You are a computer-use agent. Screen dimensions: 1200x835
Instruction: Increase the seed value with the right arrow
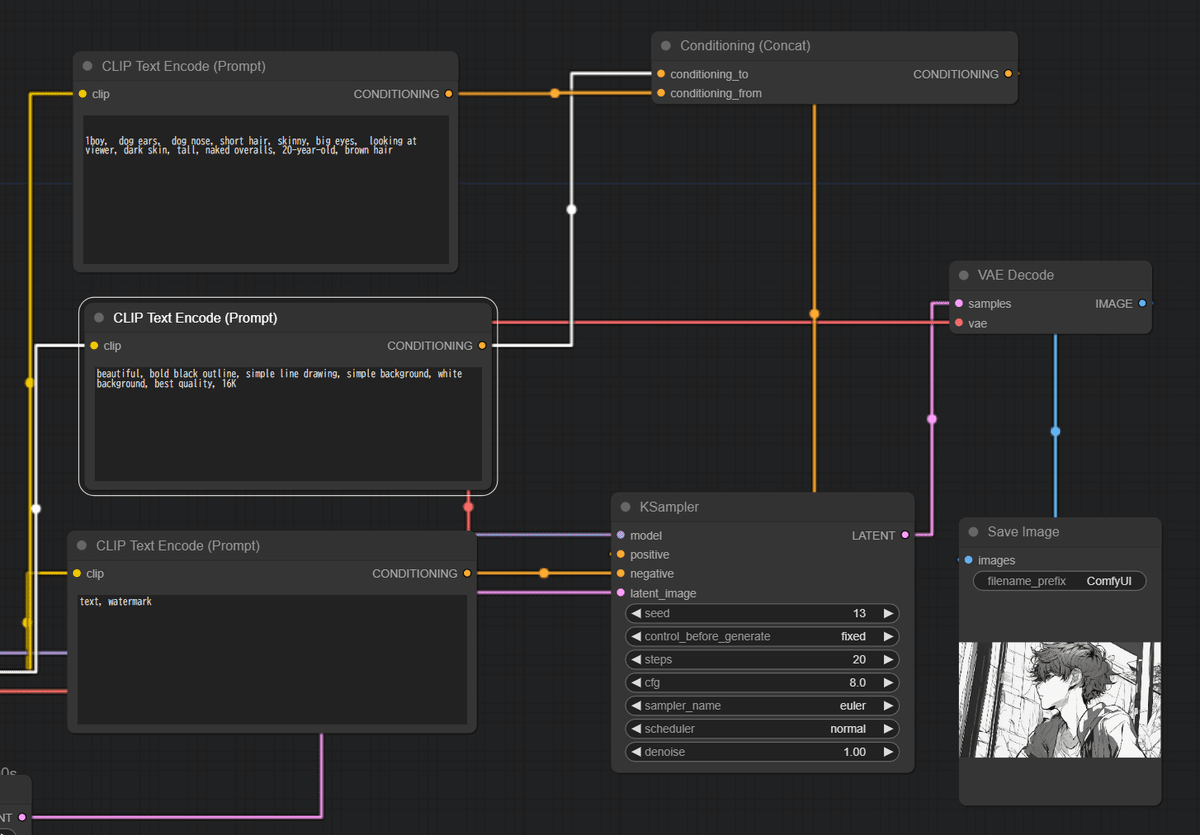tap(888, 613)
